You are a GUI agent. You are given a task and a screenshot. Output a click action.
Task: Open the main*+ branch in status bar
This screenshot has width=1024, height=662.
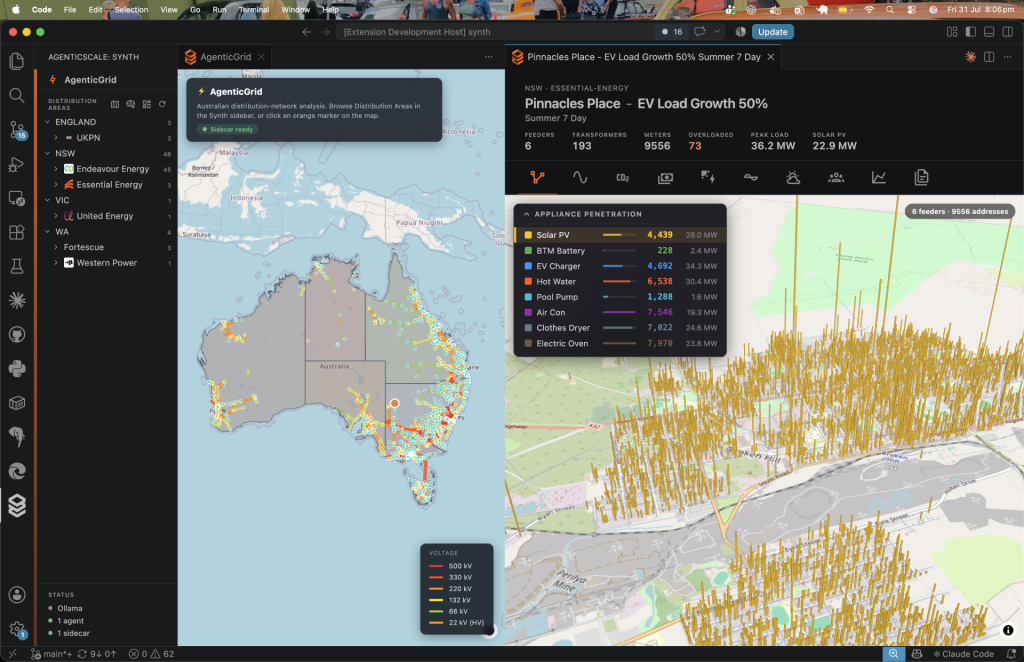pyautogui.click(x=52, y=654)
